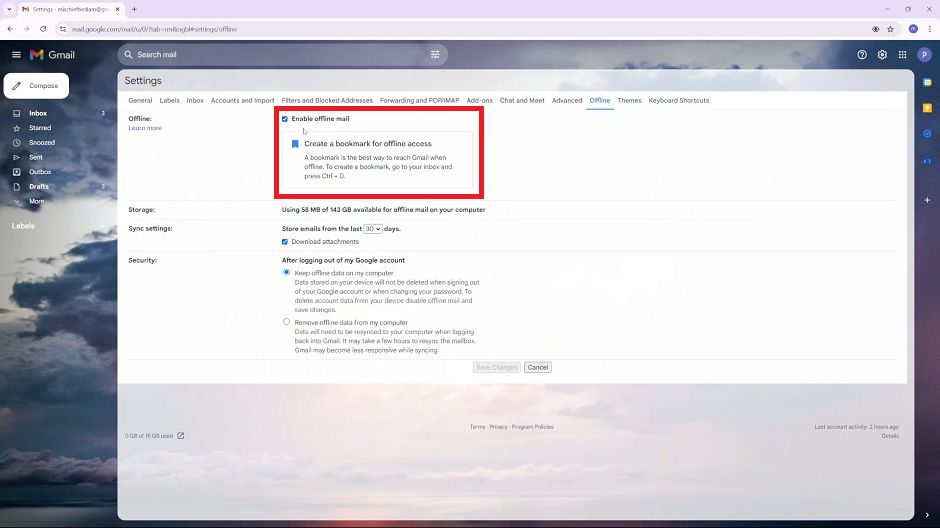Open the Chat and Meet tab

[522, 101]
